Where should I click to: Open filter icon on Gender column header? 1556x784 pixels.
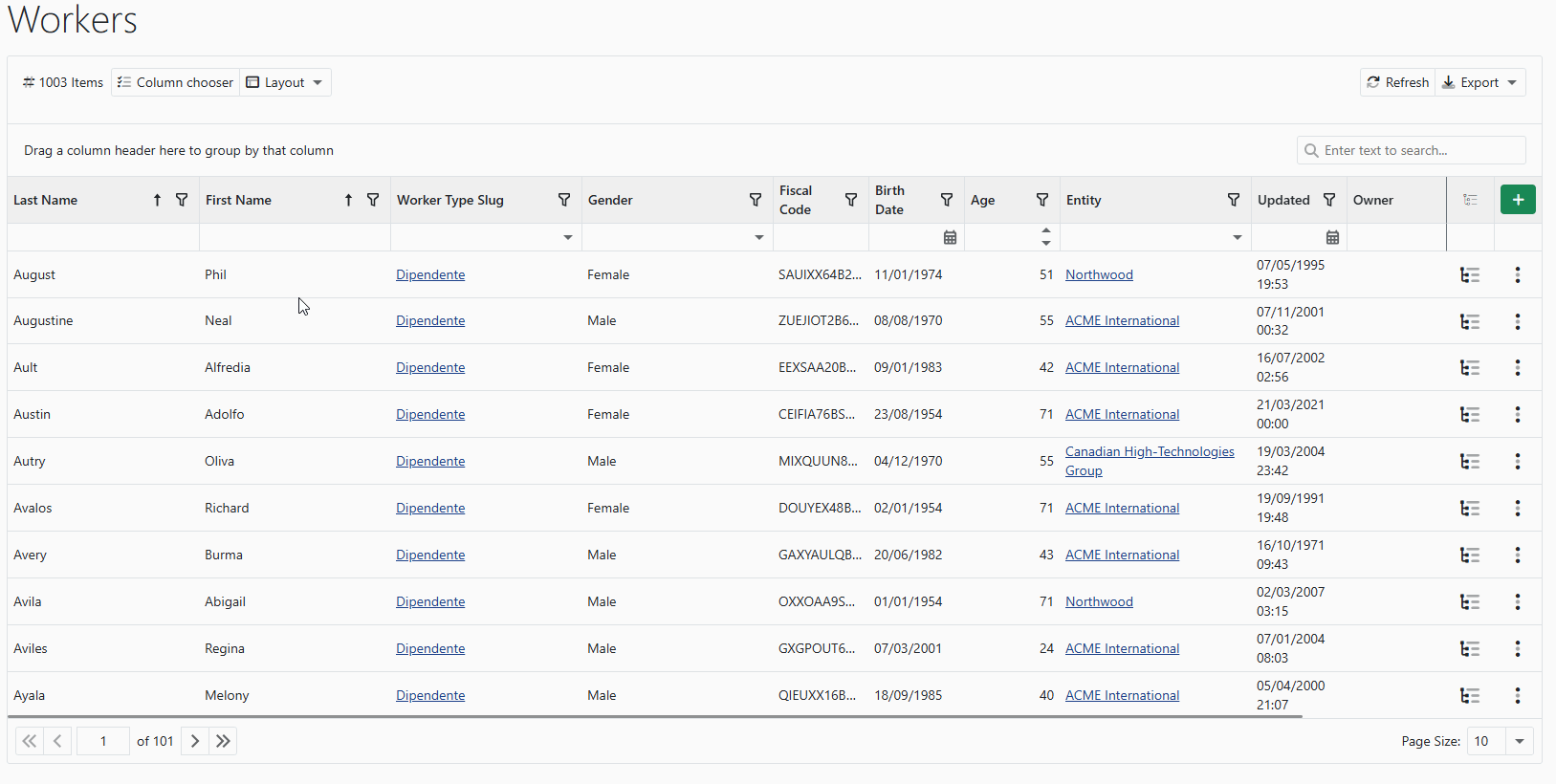point(756,200)
